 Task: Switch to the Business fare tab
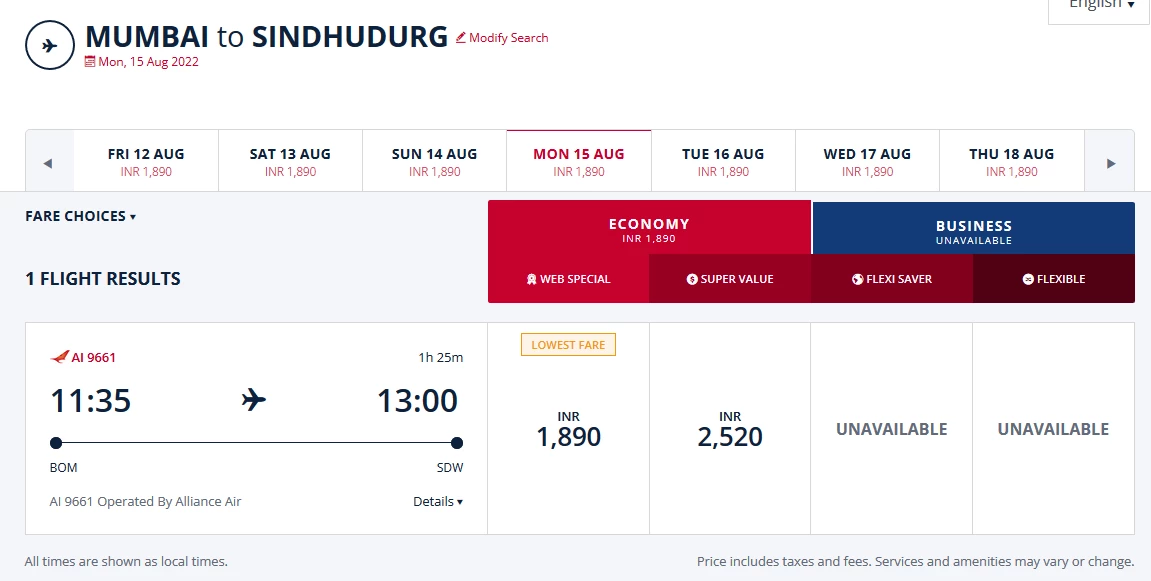[973, 228]
